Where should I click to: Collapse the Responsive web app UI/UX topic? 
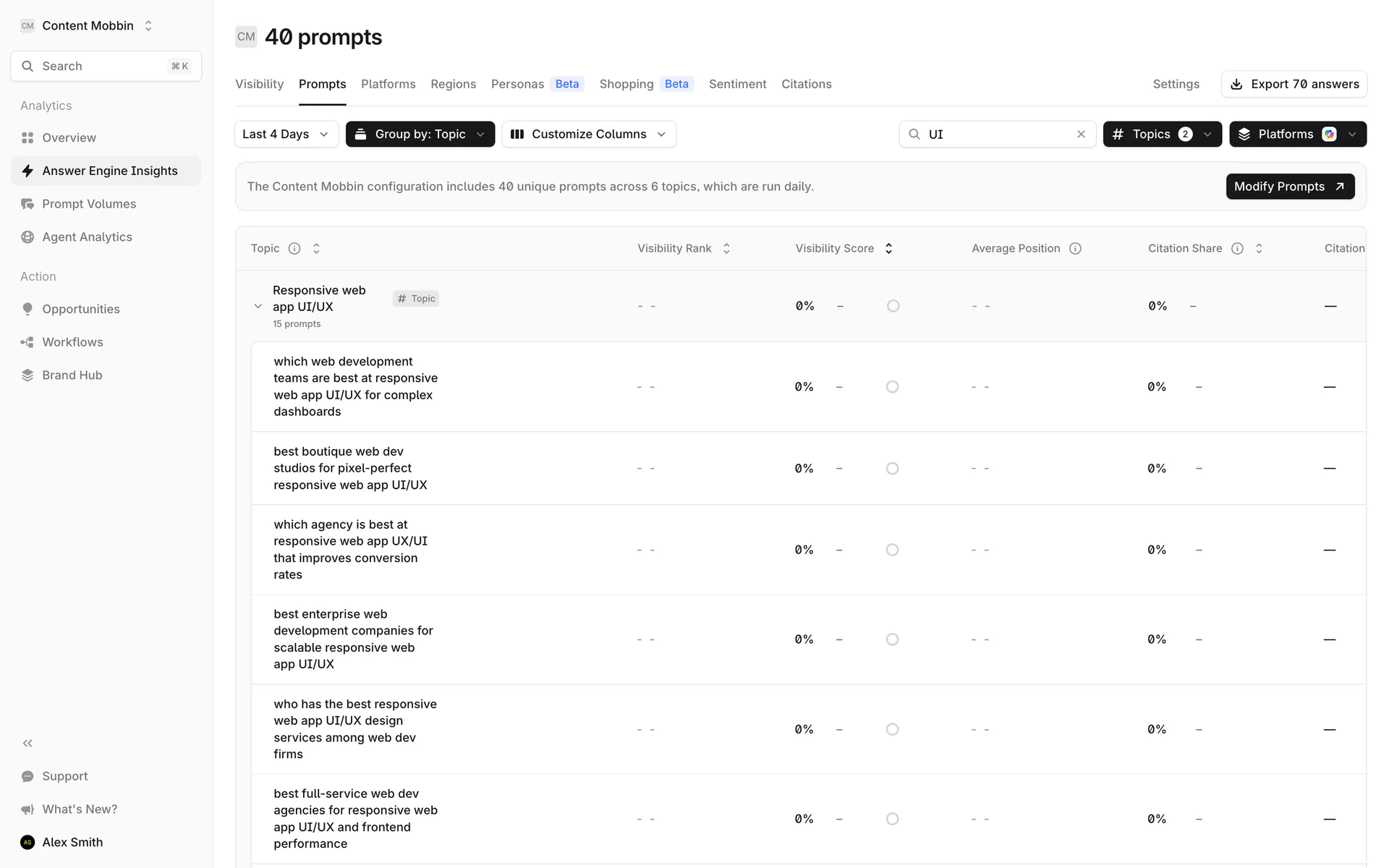tap(258, 307)
